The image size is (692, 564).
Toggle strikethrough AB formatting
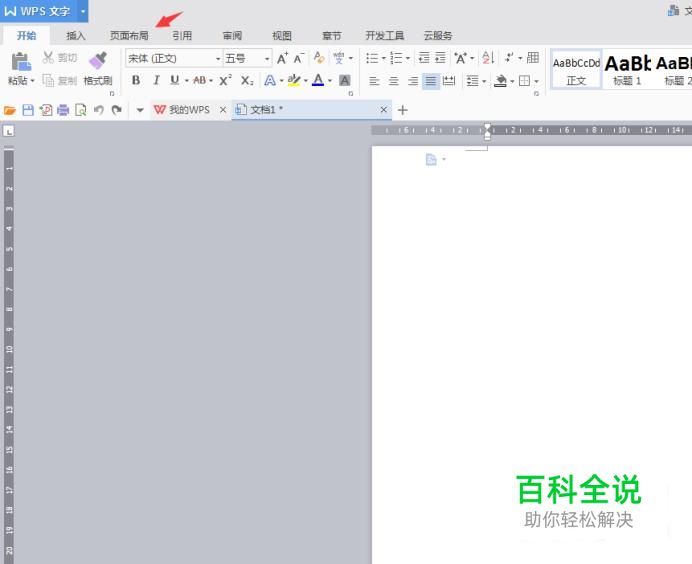tap(199, 80)
